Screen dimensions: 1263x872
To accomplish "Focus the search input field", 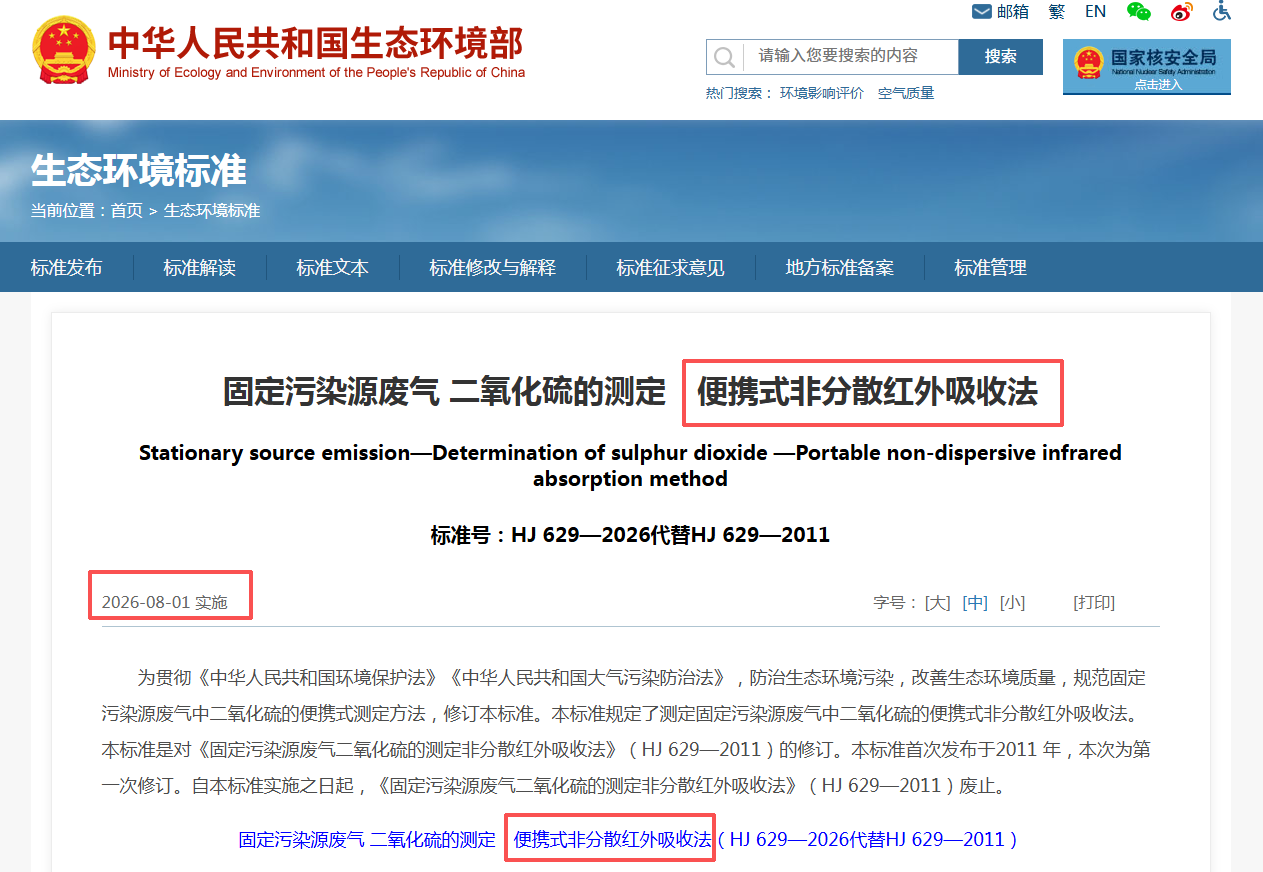I will pos(850,57).
